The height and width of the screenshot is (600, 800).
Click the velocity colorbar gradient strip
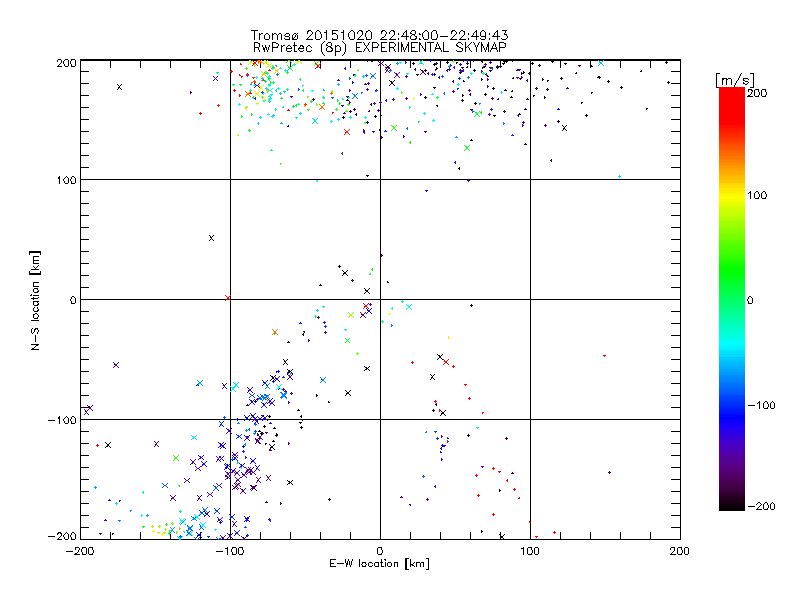[x=732, y=299]
